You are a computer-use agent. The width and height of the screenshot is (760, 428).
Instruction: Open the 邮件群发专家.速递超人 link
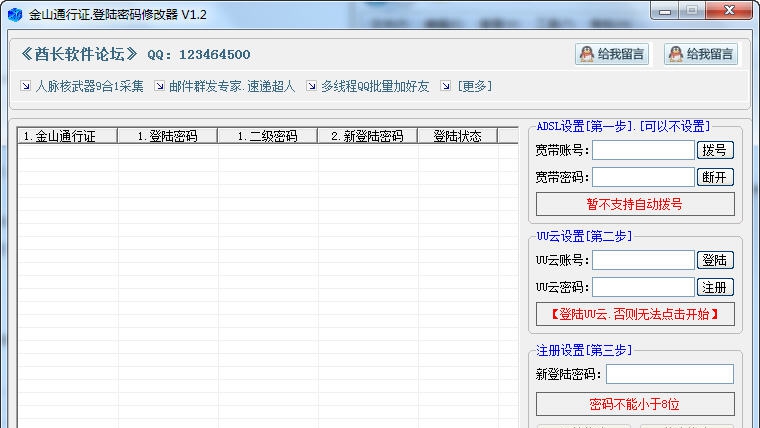pyautogui.click(x=232, y=86)
